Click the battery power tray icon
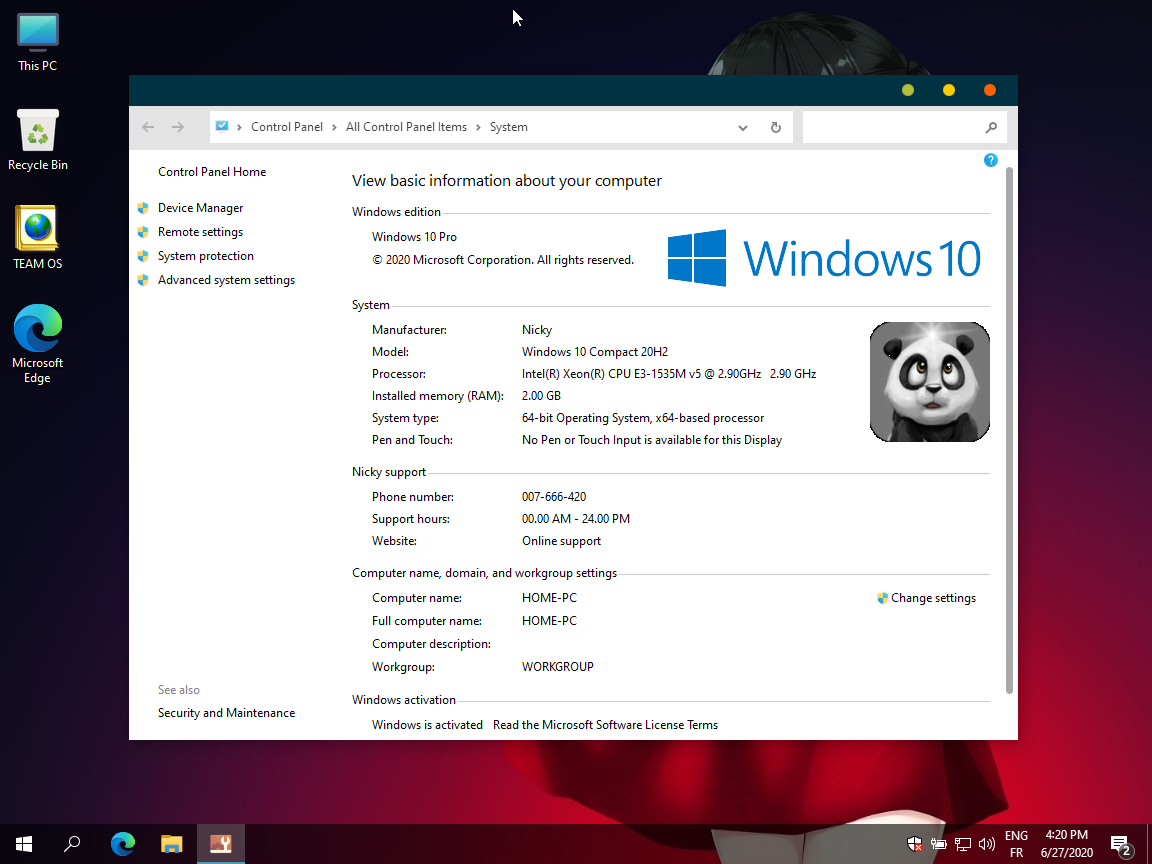This screenshot has width=1152, height=864. tap(938, 844)
